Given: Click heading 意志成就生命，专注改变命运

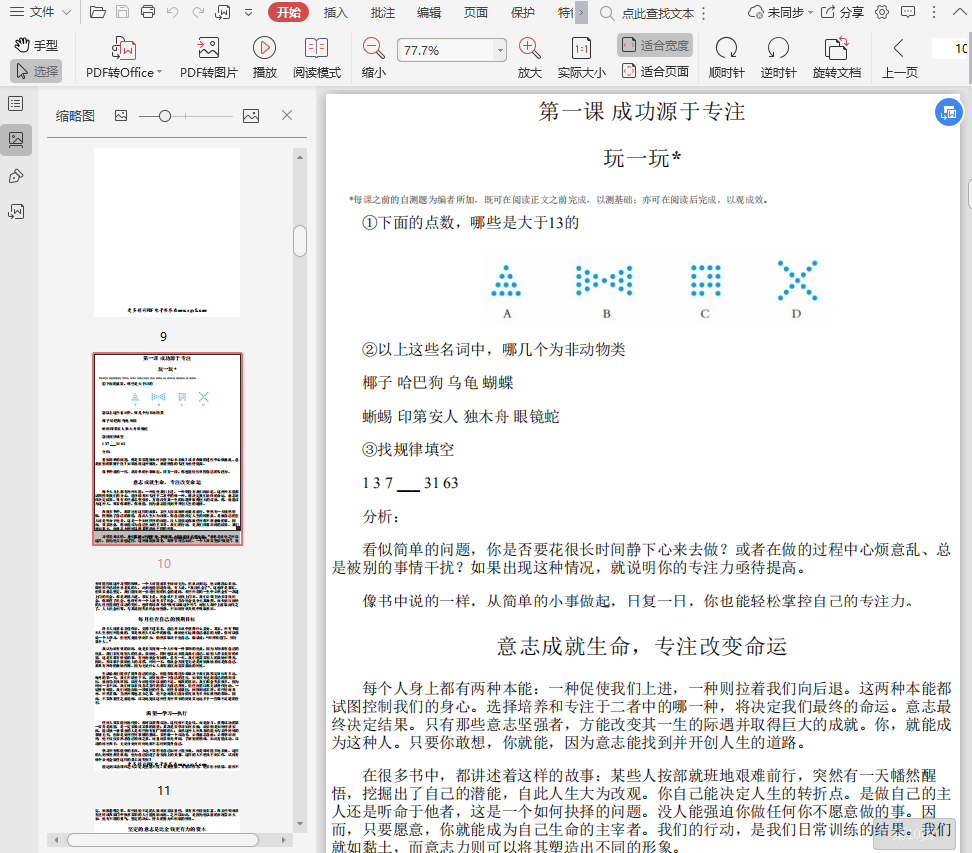Looking at the screenshot, I should 642,646.
